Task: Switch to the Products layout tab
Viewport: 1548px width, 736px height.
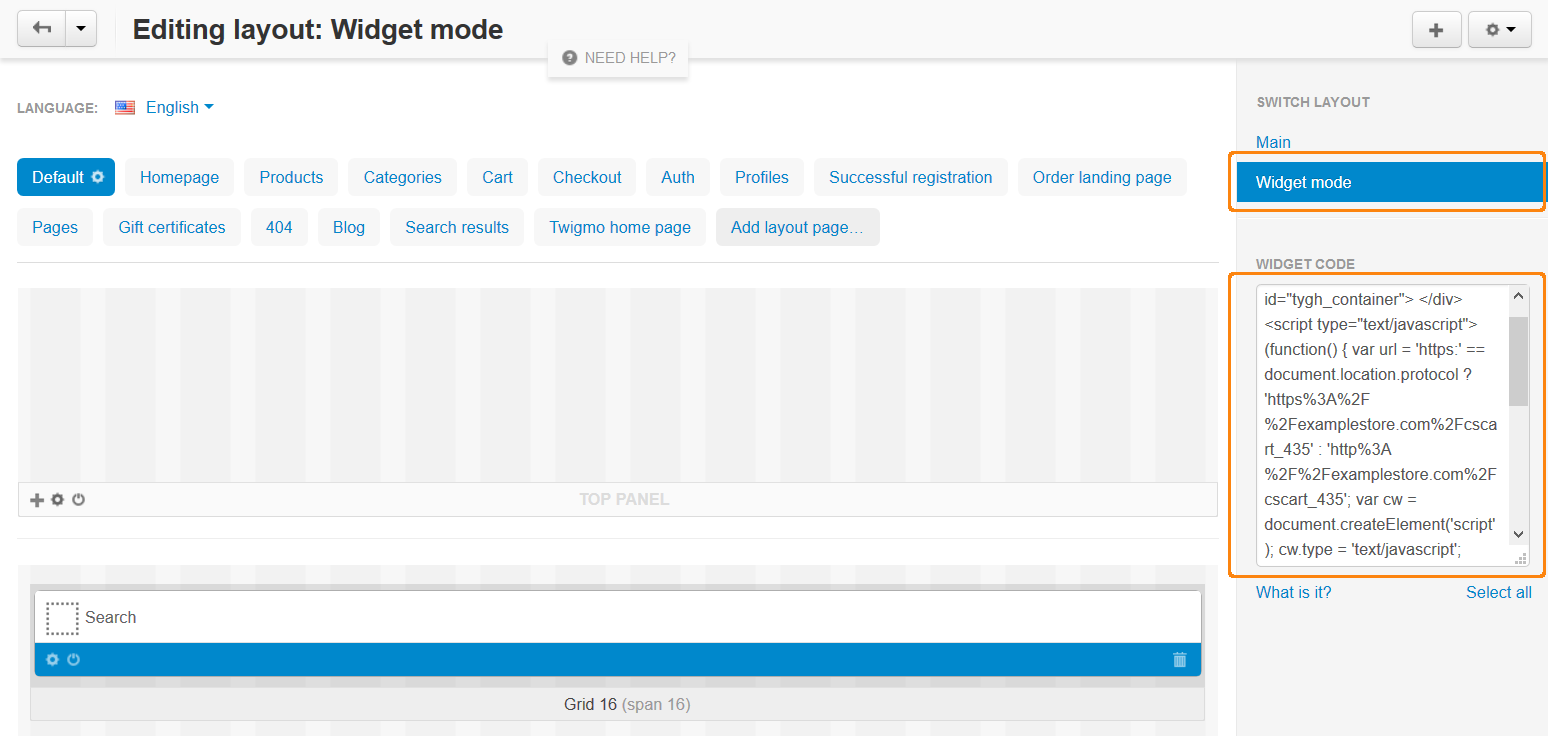Action: (x=291, y=177)
